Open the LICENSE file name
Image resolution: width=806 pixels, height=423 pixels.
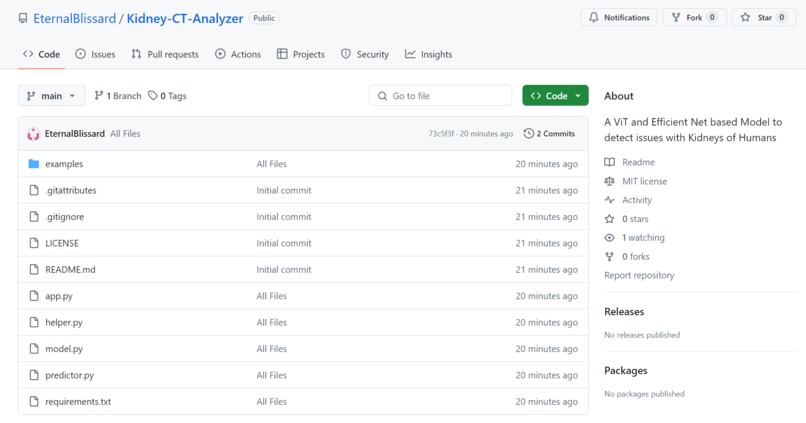62,243
